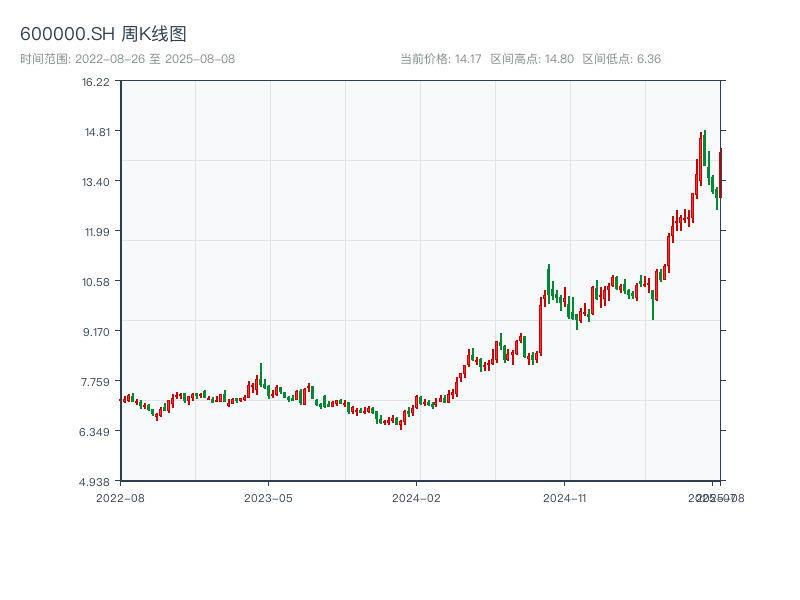Click the long red candlestick jumping past 10
The width and height of the screenshot is (800, 600).
click(540, 327)
